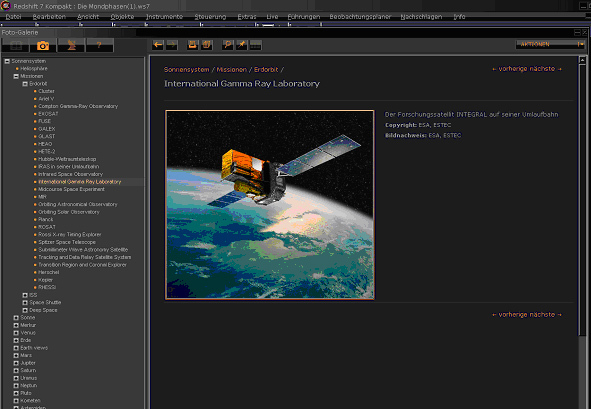The height and width of the screenshot is (409, 591).
Task: Expand the Saturn tree node
Action: [16, 371]
